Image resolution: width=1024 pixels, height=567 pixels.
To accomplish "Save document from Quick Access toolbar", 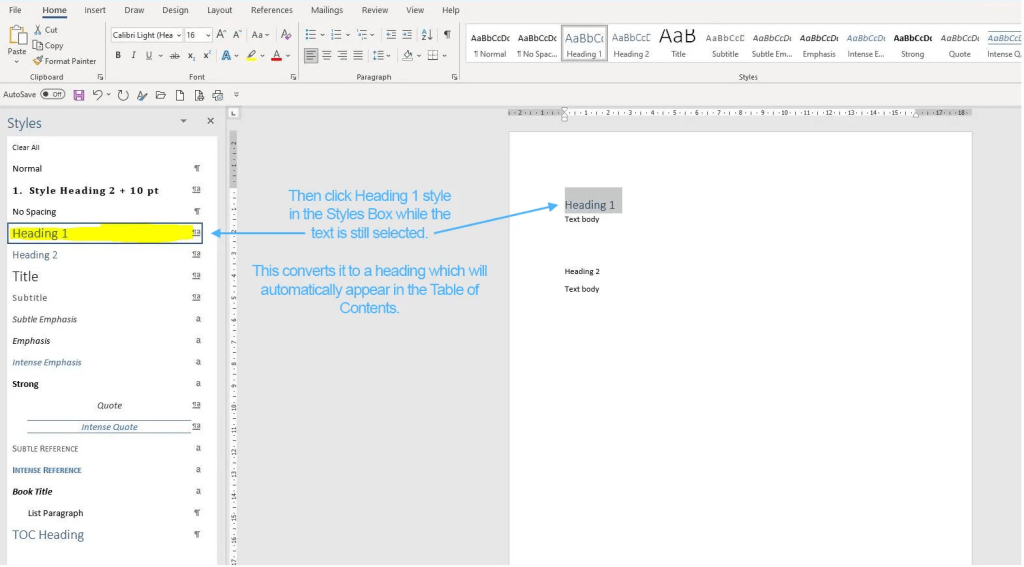I will pos(78,95).
